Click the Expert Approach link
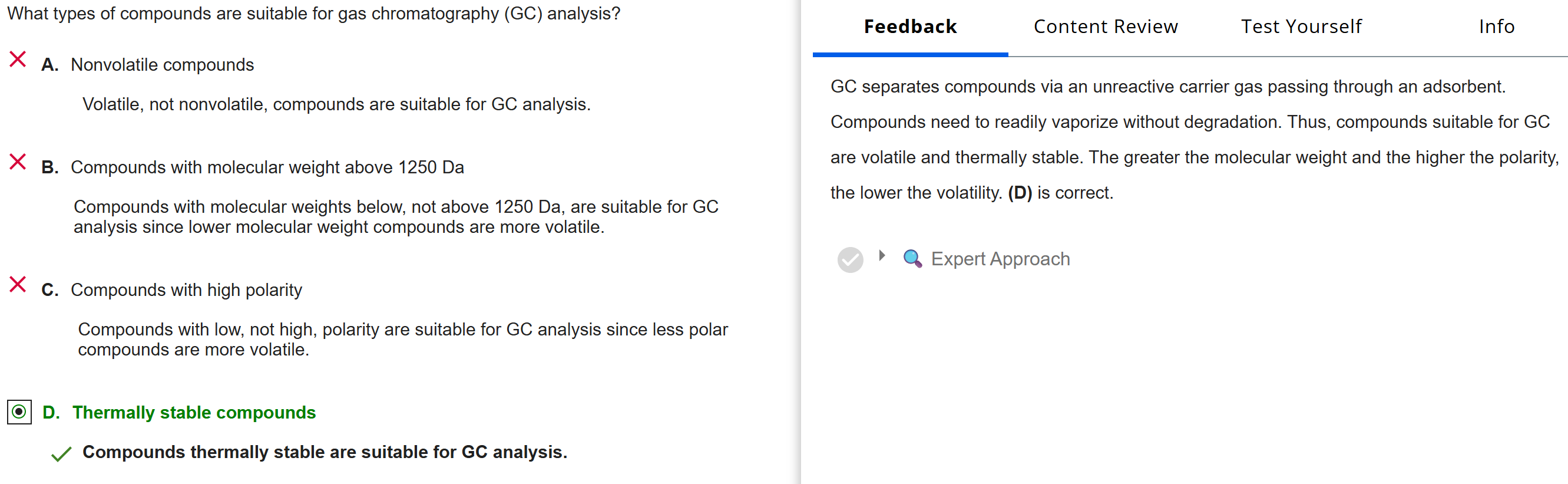This screenshot has height=484, width=1568. click(1000, 259)
